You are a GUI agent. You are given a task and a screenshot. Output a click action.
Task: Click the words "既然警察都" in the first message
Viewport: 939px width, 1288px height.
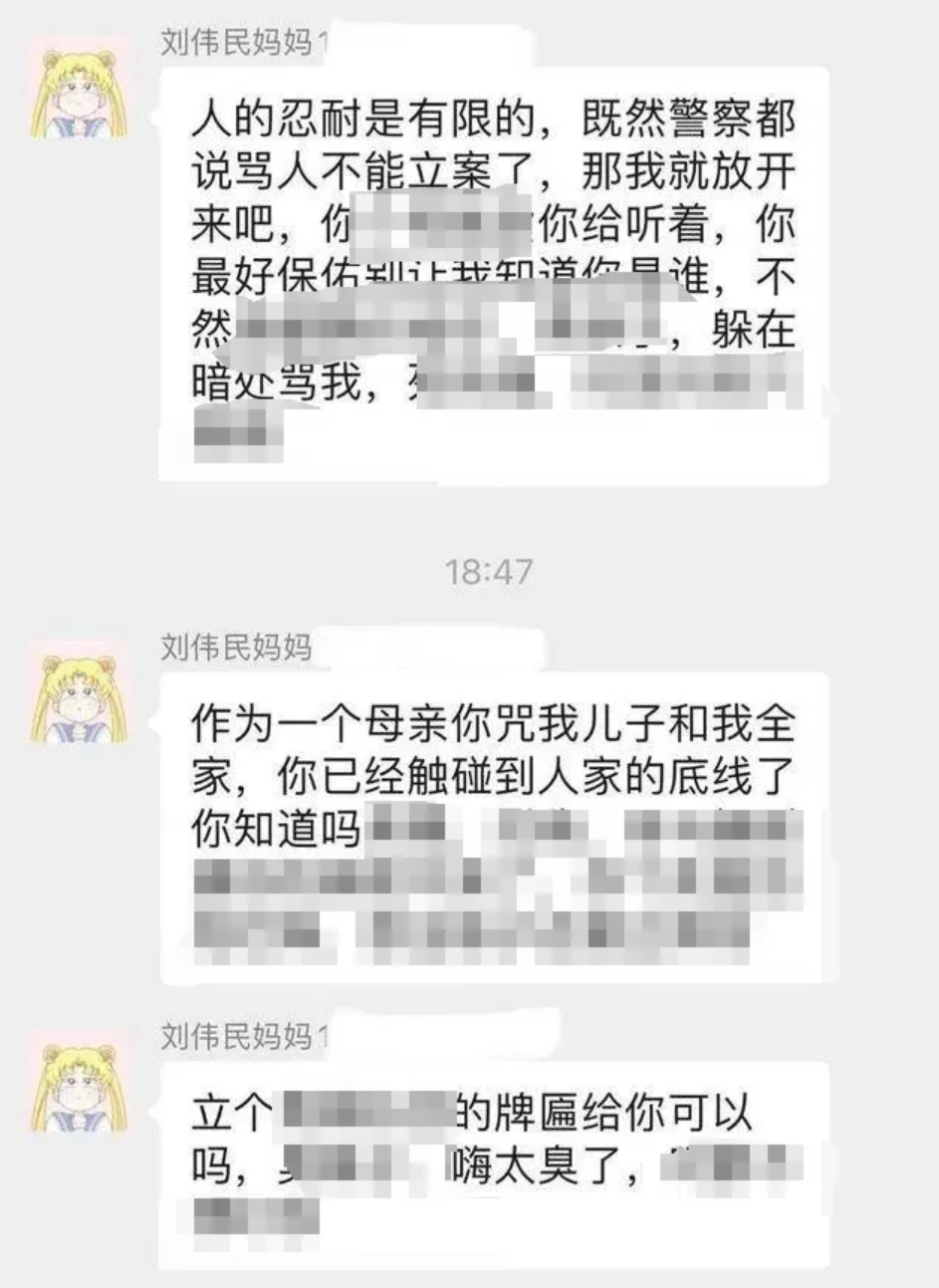(x=690, y=121)
